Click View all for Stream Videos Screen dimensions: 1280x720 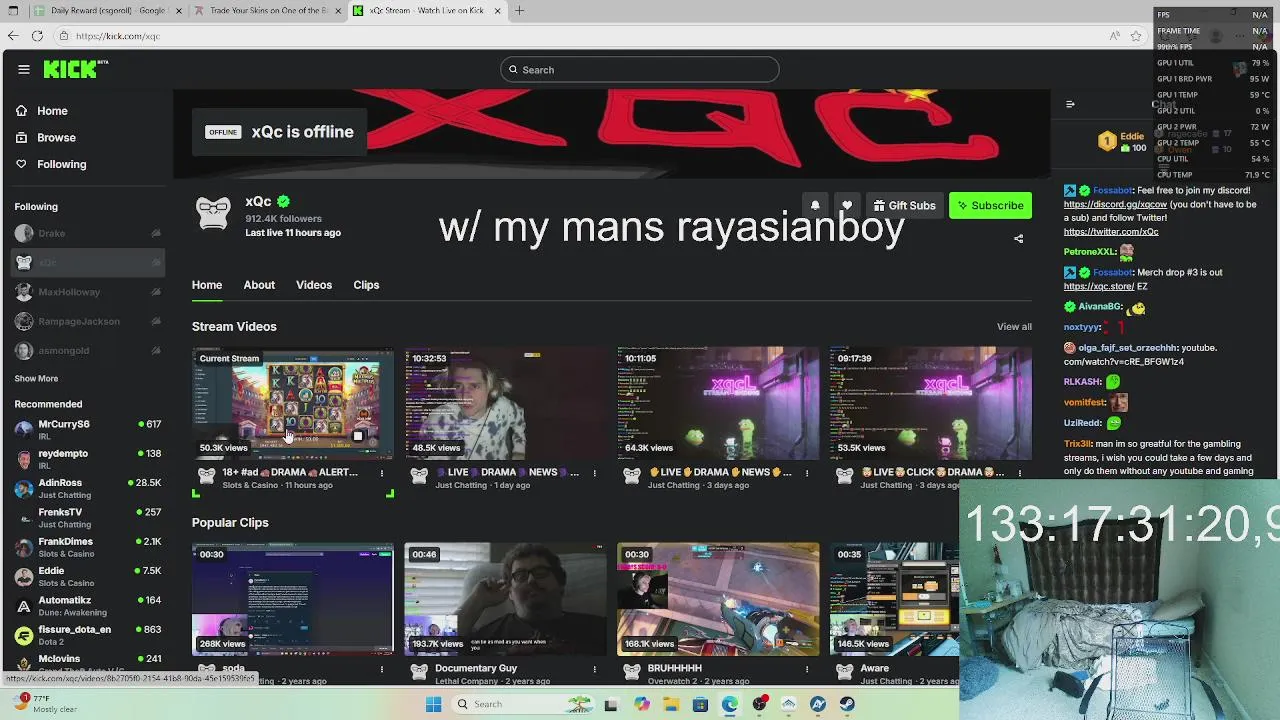tap(1014, 327)
